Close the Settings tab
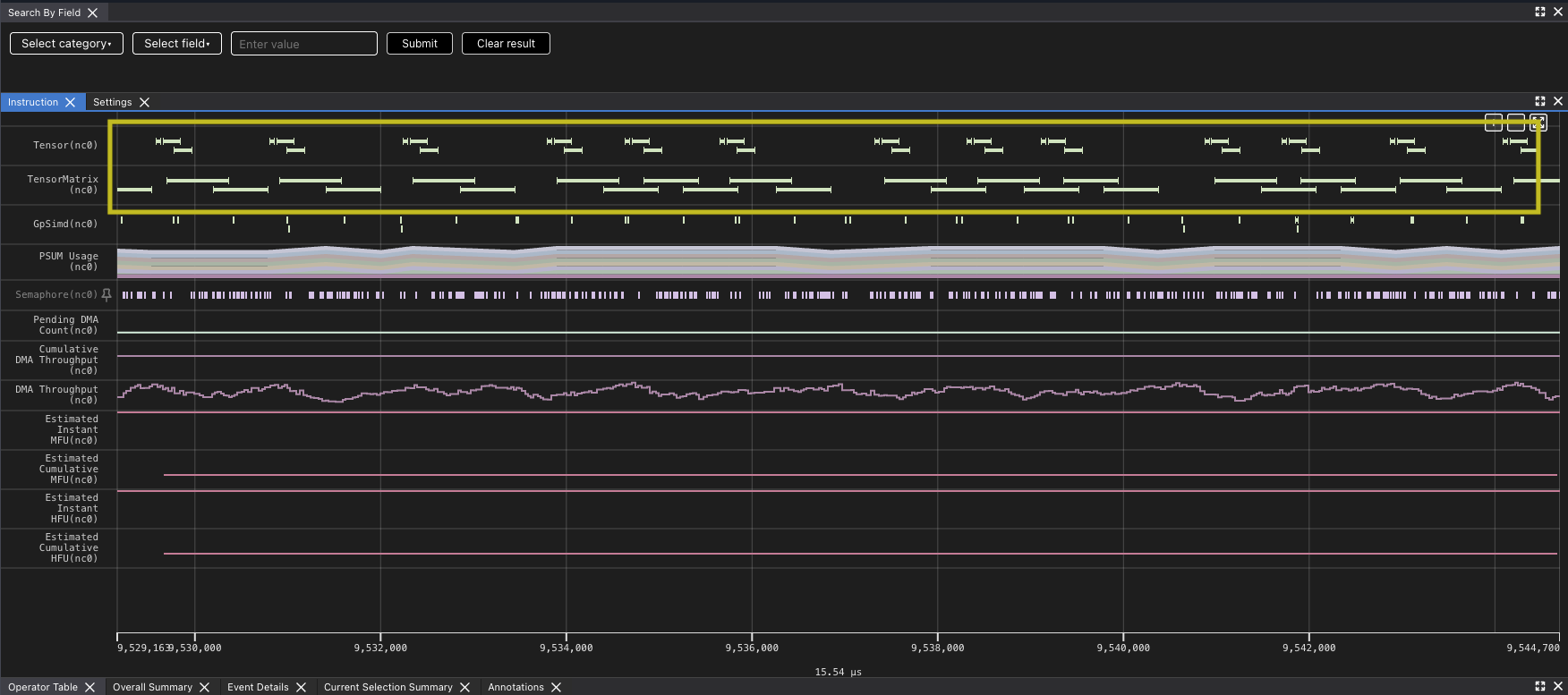This screenshot has height=695, width=1568. coord(144,102)
